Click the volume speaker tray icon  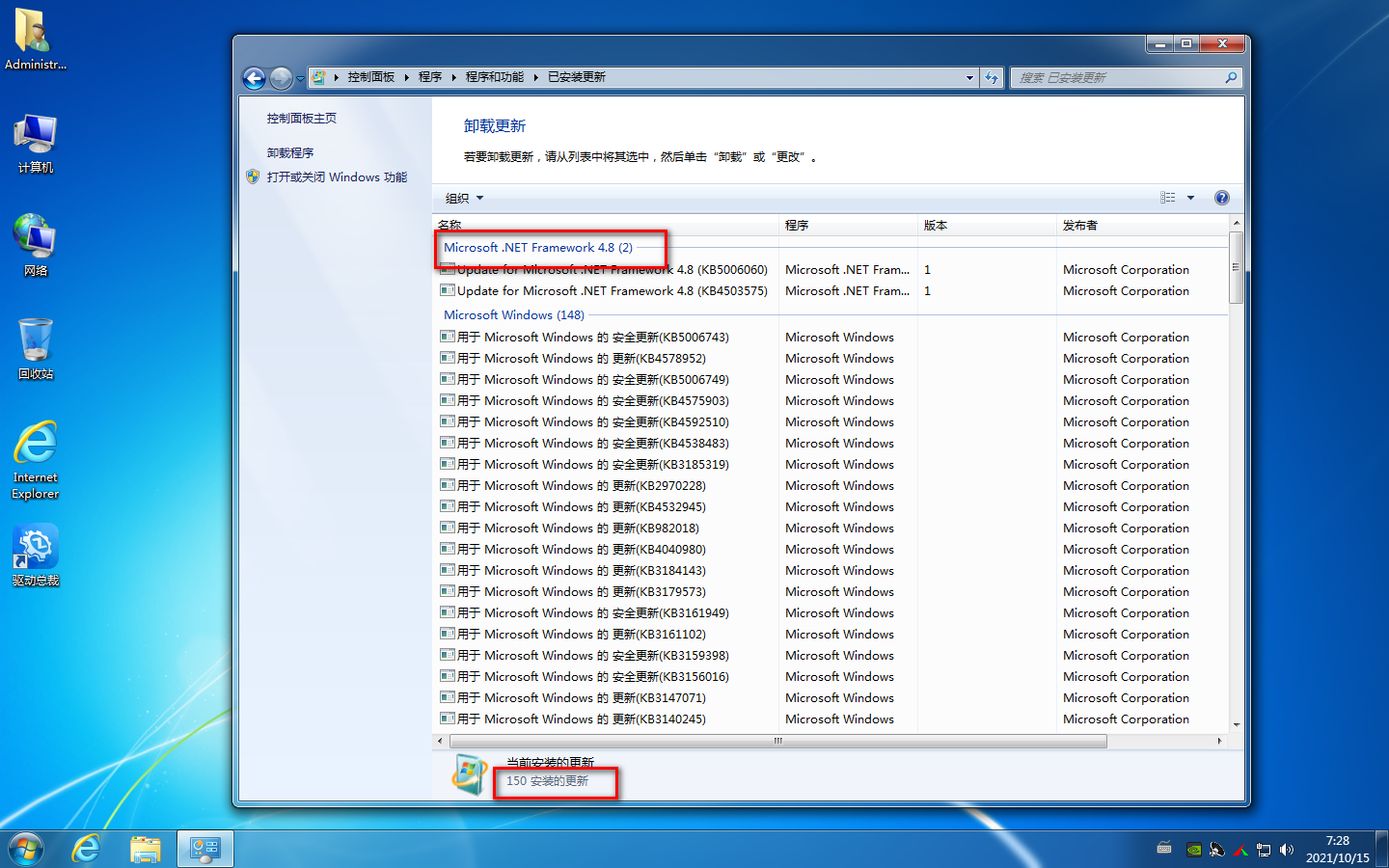click(1287, 850)
